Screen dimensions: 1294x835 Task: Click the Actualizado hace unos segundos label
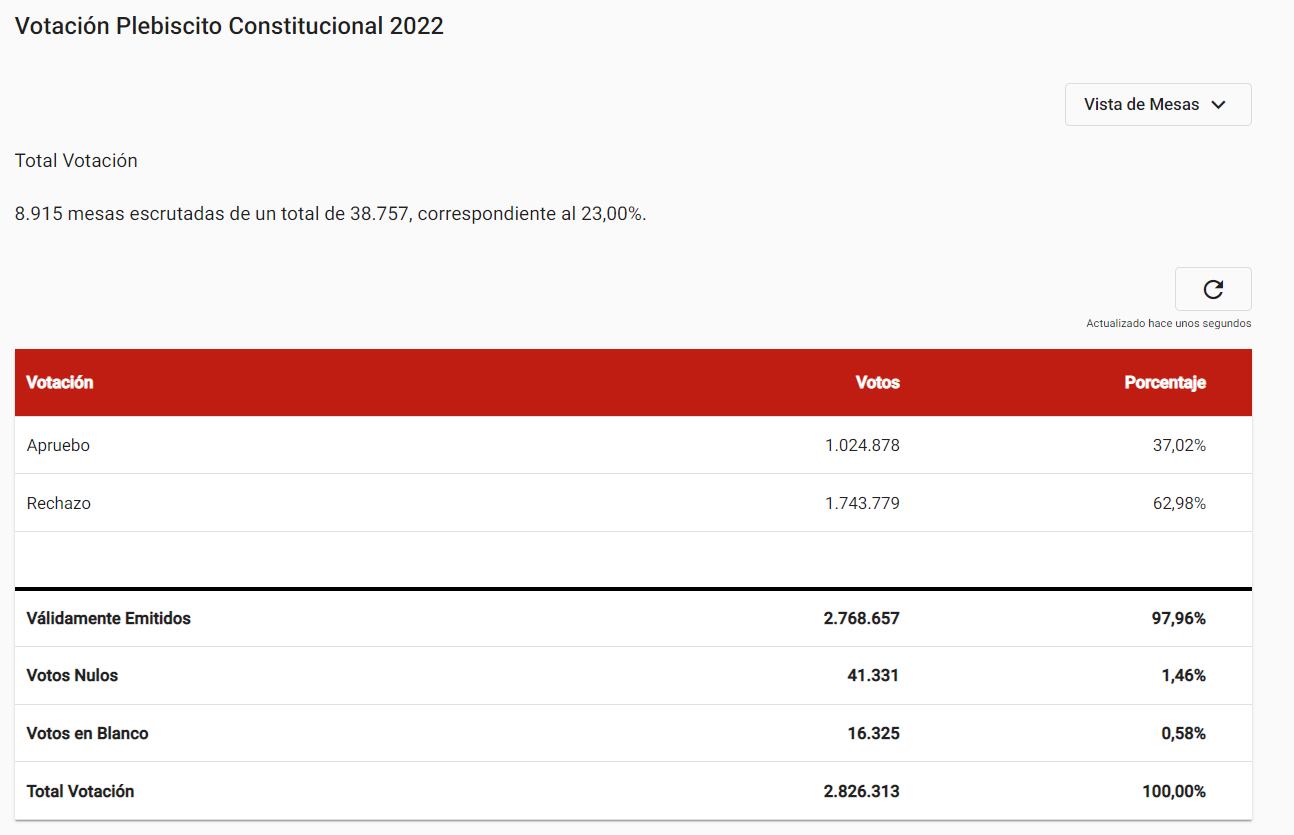pos(1168,323)
